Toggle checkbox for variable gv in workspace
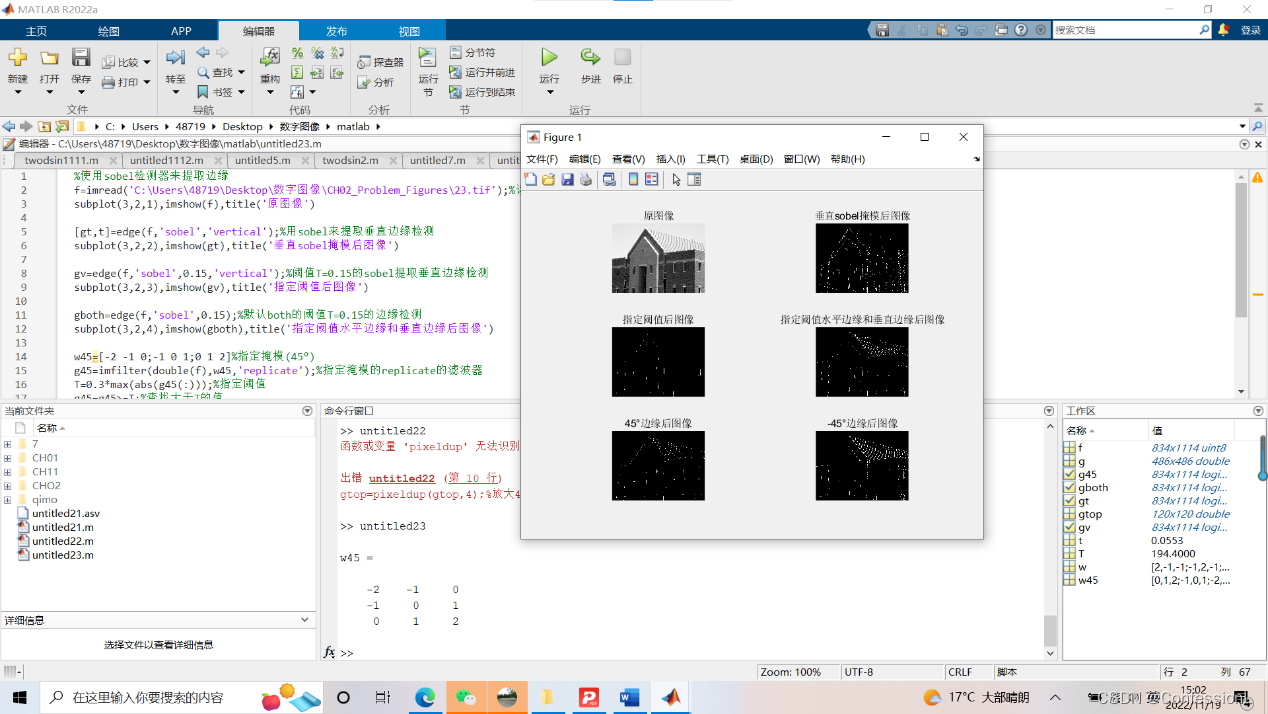 (x=1071, y=527)
